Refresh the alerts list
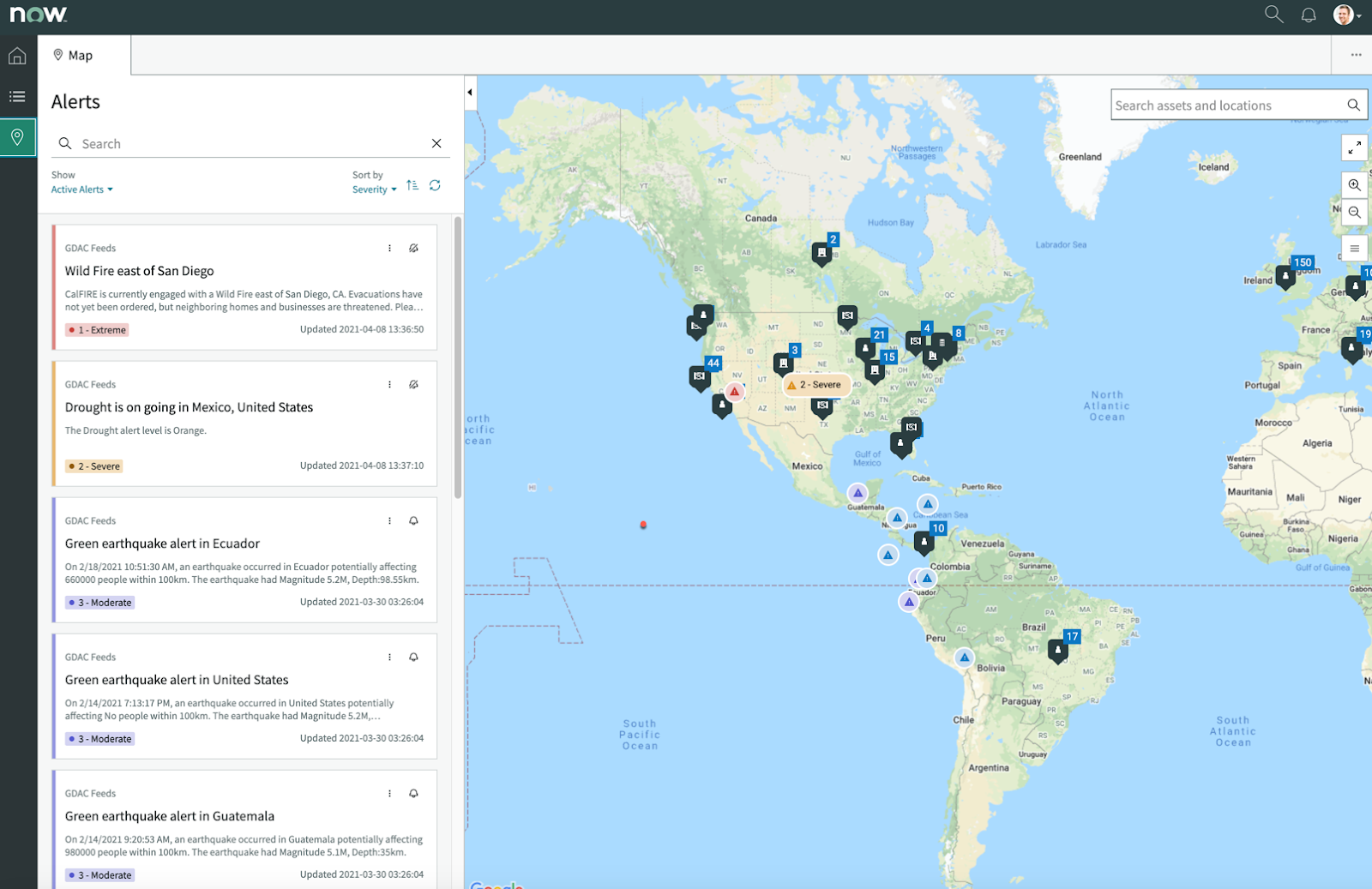 click(436, 185)
